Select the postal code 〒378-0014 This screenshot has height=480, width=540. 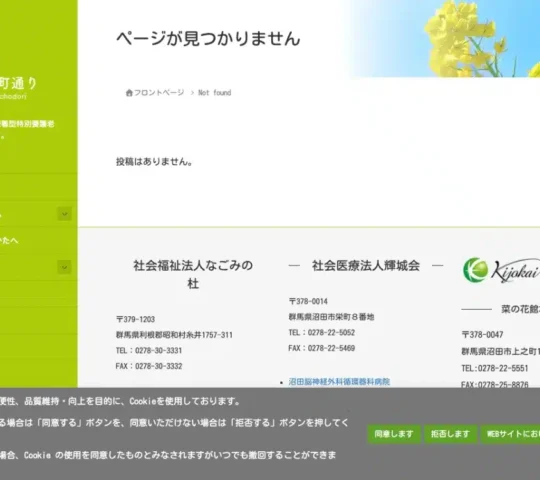tap(308, 302)
